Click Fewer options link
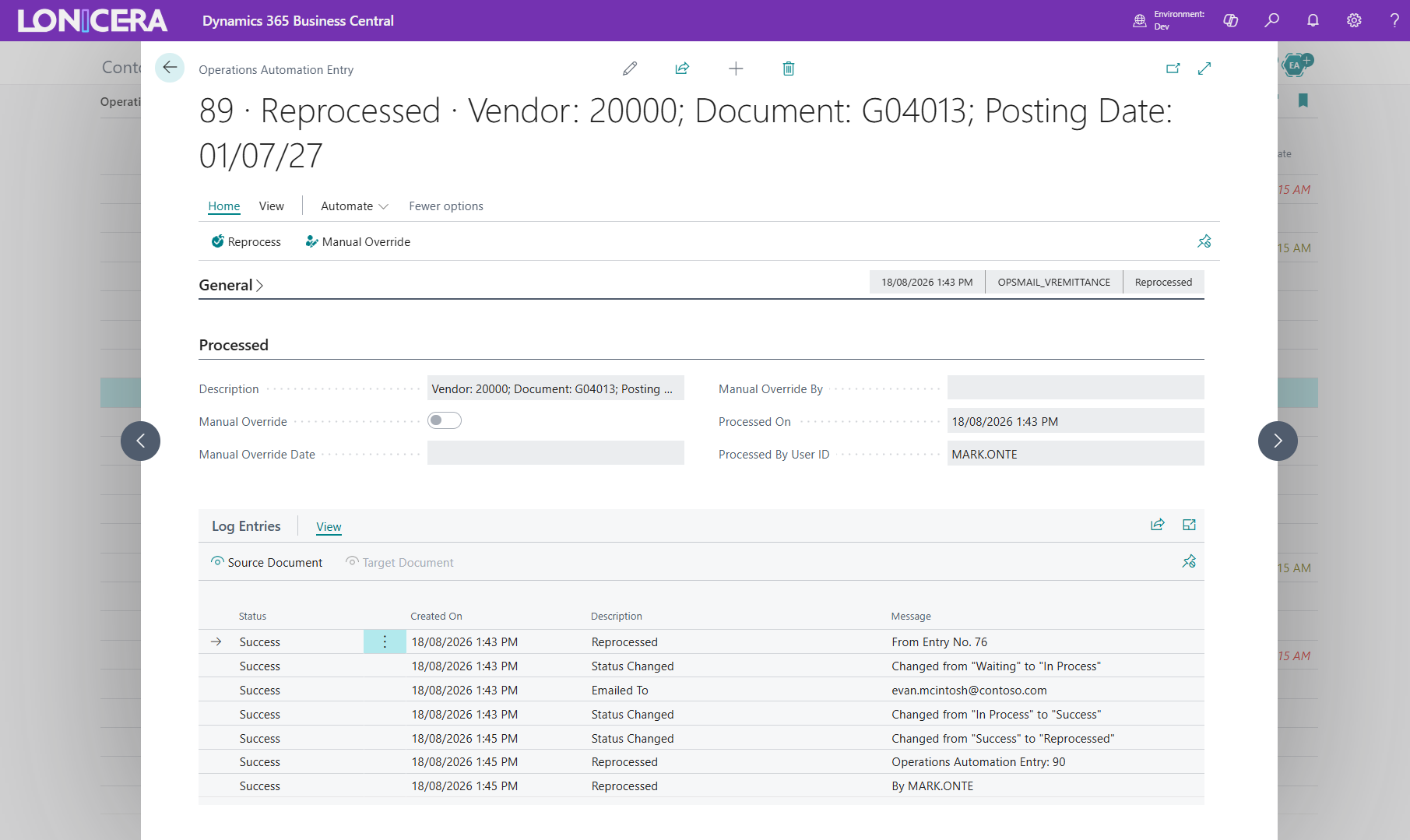 (446, 206)
